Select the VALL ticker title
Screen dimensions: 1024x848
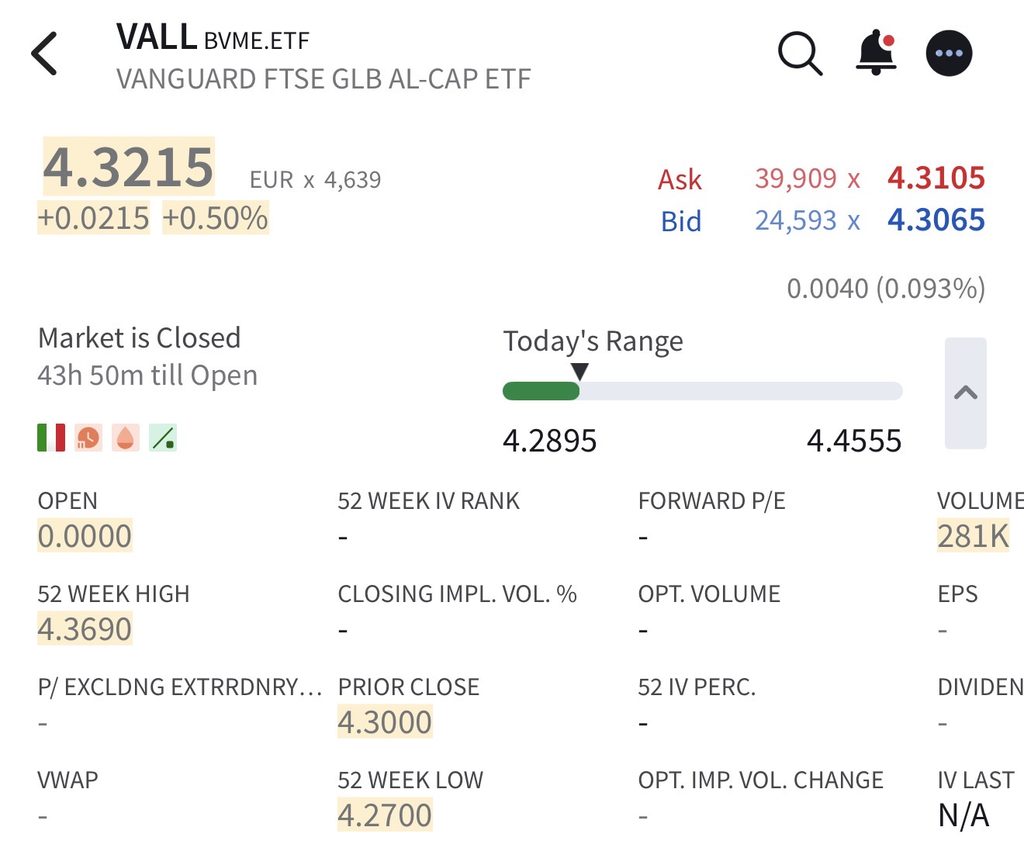pyautogui.click(x=157, y=37)
